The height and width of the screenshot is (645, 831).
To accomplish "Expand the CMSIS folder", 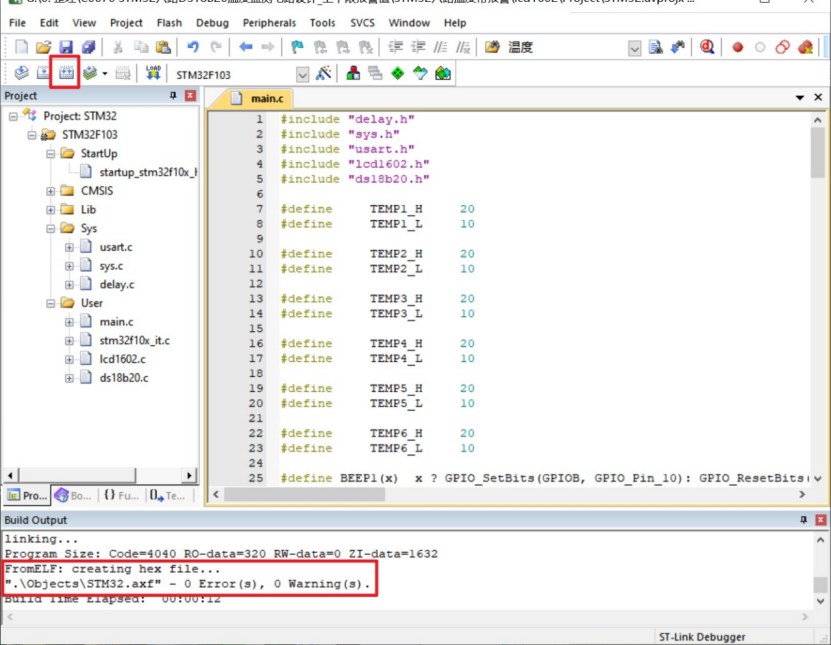I will 50,191.
